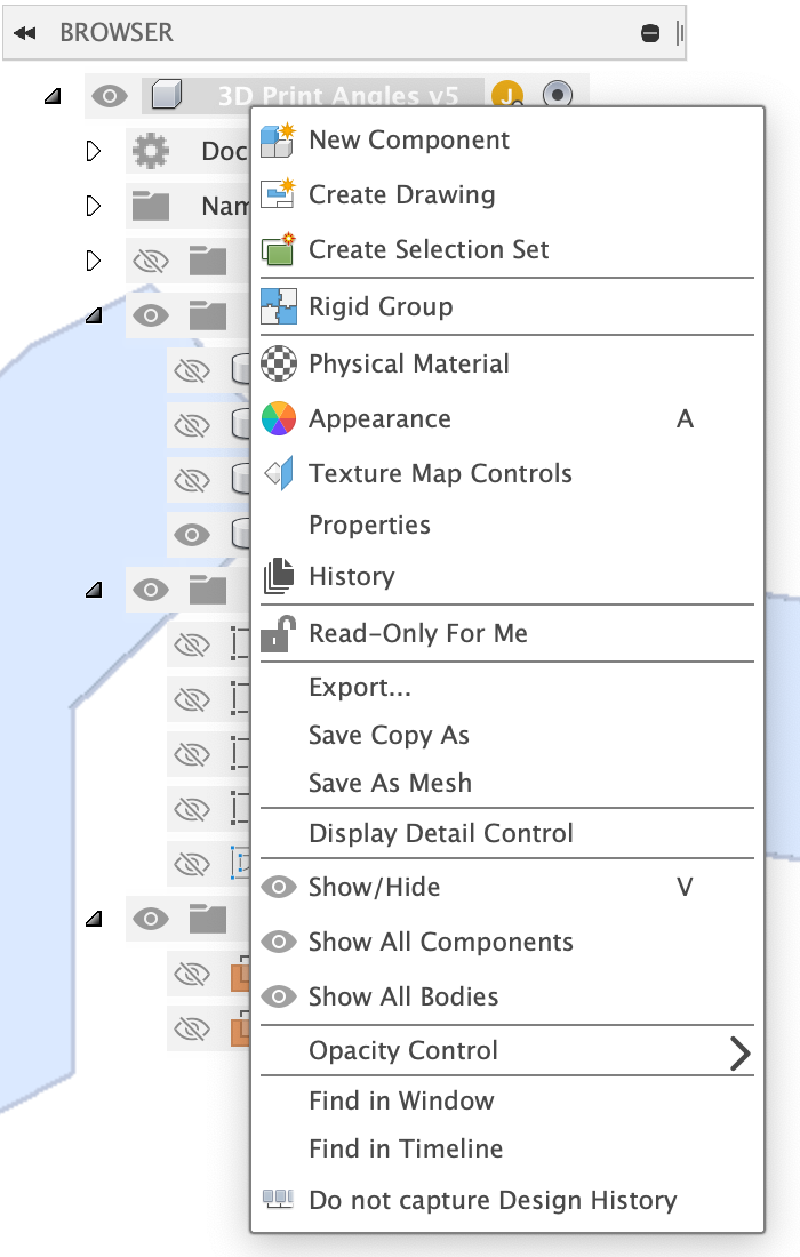
Task: Click the BROWSER panel title
Action: (117, 32)
